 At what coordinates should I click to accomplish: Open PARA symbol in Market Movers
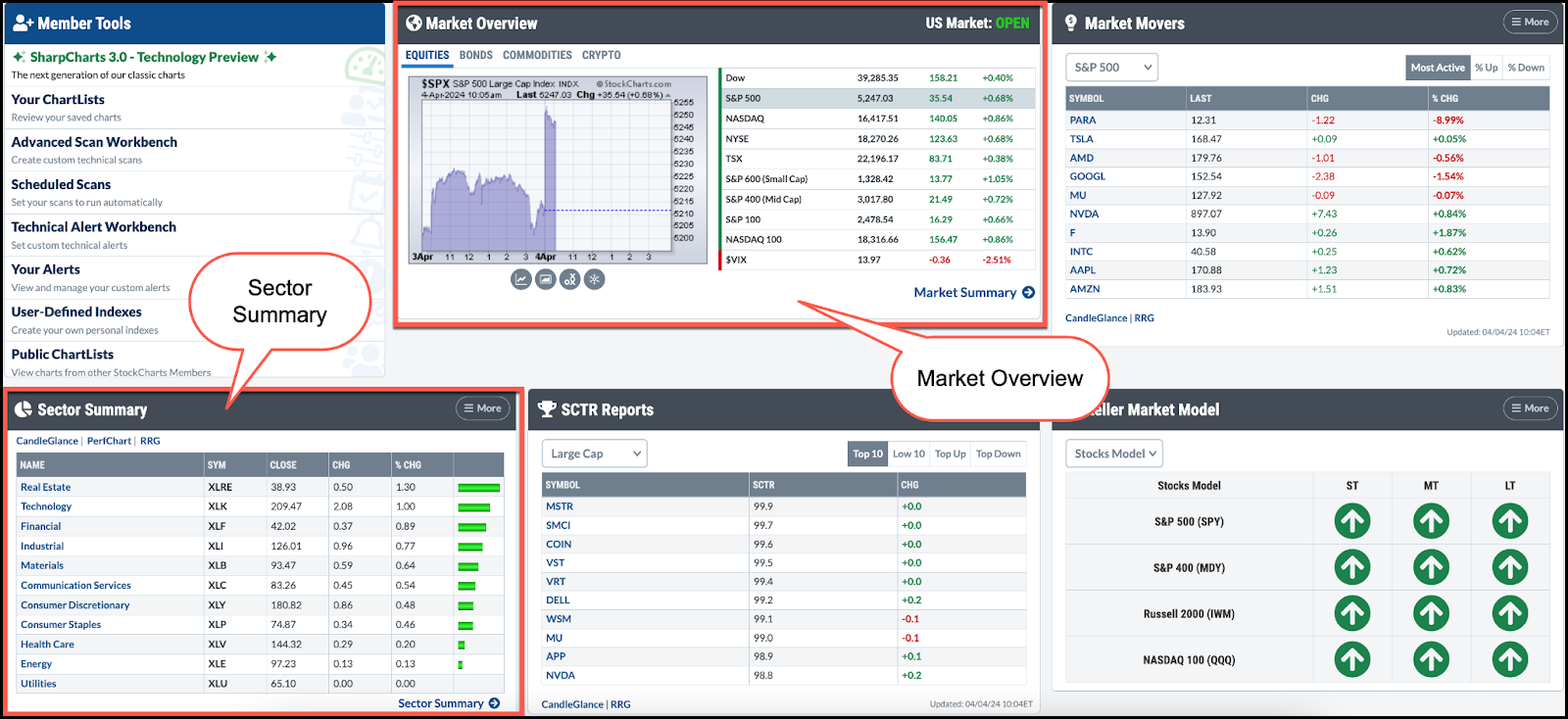pos(1083,120)
